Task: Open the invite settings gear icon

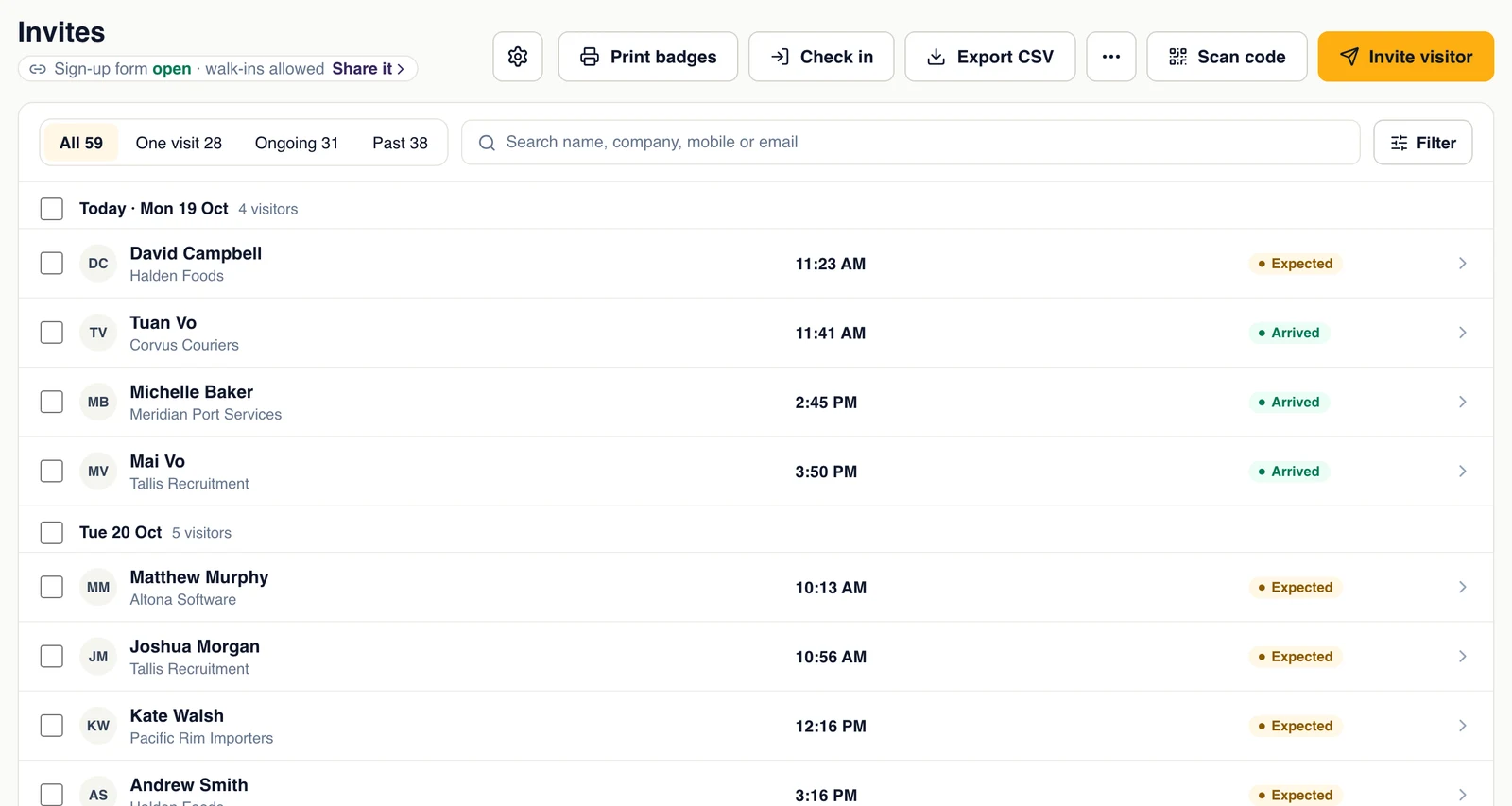Action: pyautogui.click(x=518, y=57)
